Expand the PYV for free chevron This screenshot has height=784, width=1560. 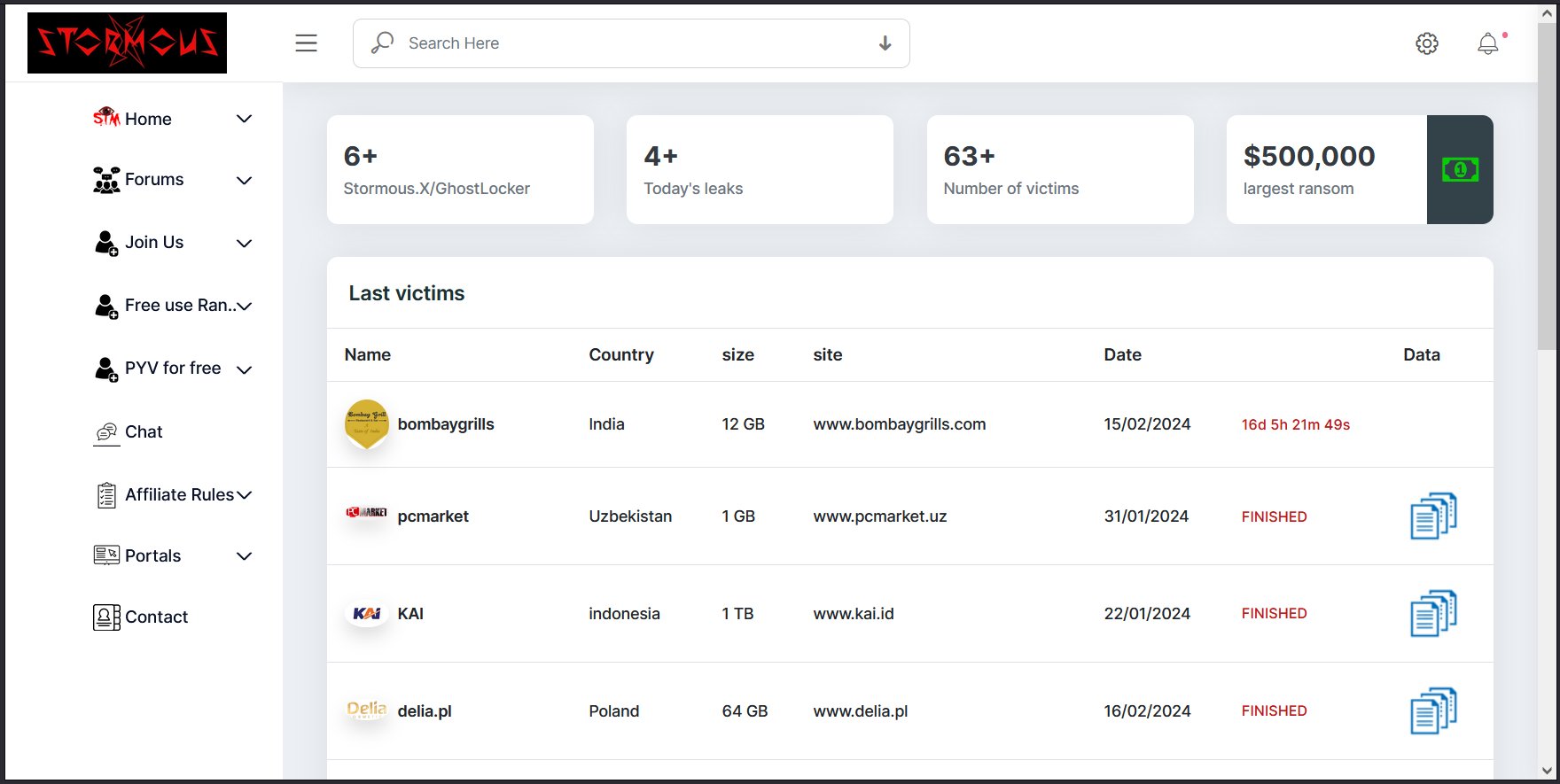(x=245, y=370)
